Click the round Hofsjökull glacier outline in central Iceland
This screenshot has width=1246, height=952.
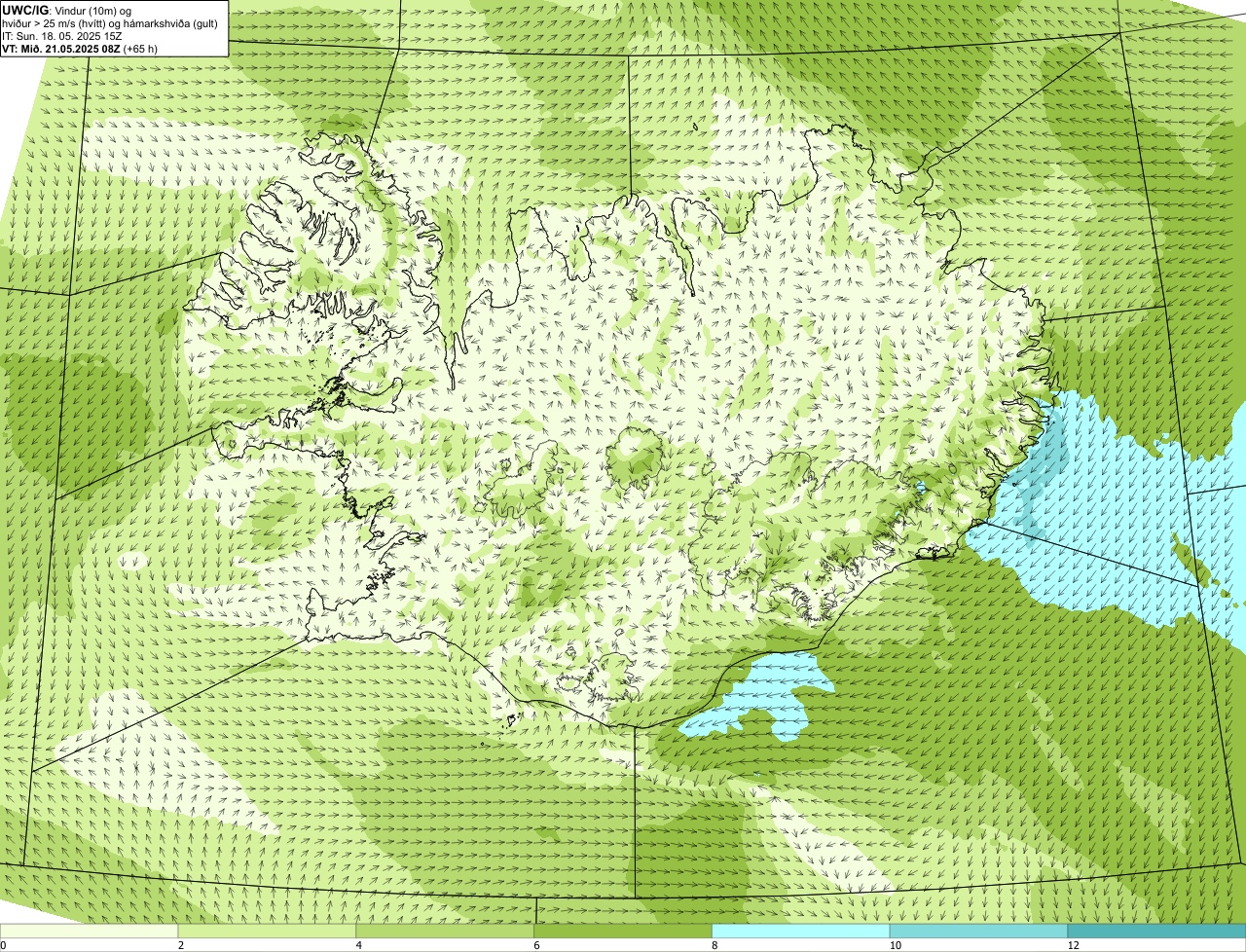[635, 458]
